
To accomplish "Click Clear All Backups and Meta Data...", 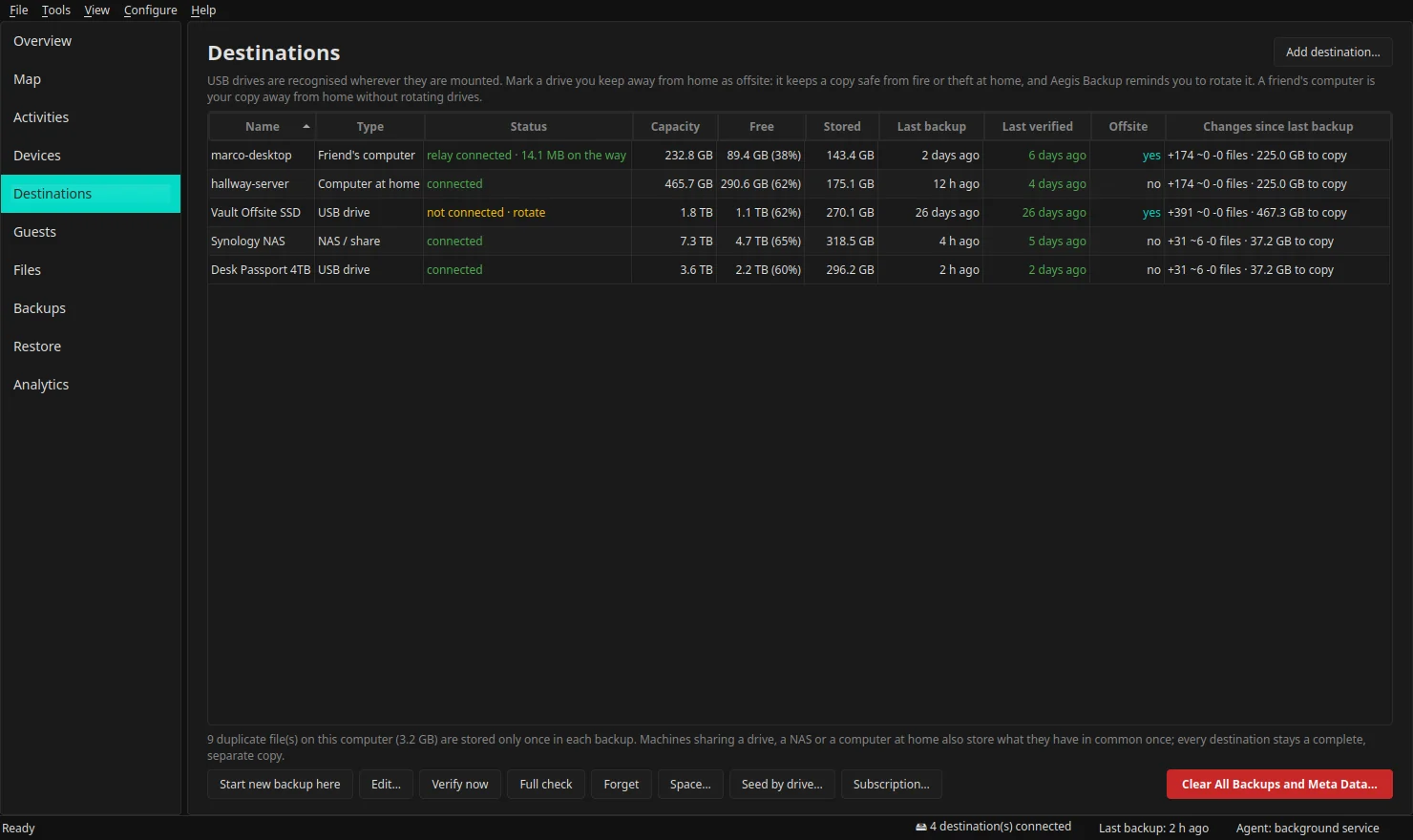I will coord(1279,785).
